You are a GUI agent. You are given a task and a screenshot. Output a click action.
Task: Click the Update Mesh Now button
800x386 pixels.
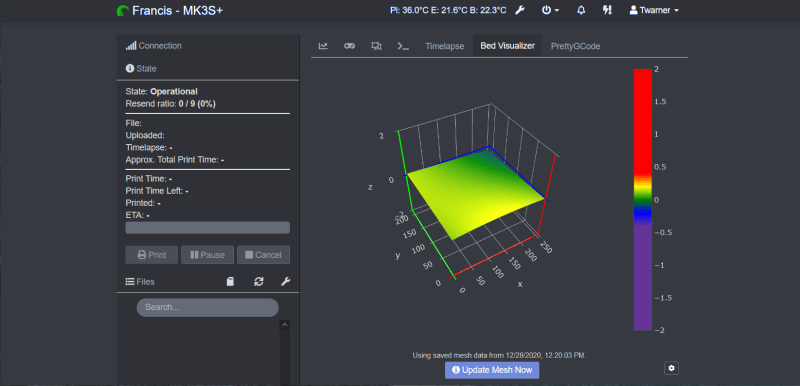click(x=492, y=370)
